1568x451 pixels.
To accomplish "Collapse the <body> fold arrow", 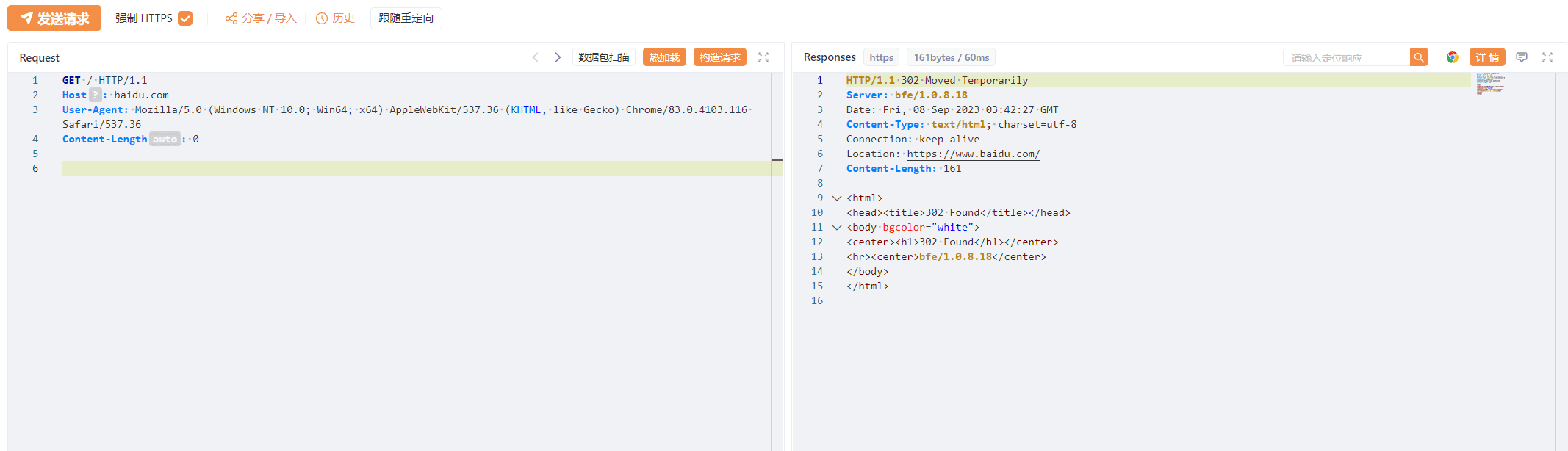I will [x=836, y=227].
